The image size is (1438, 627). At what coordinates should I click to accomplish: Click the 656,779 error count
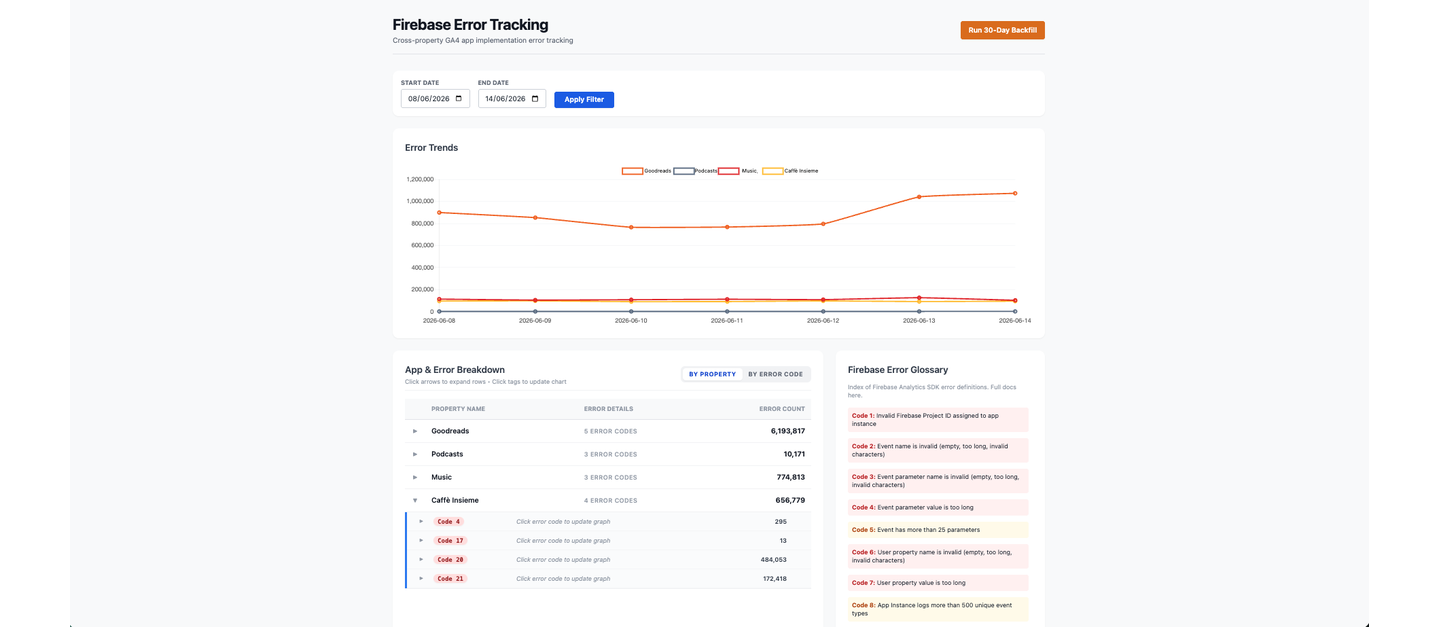click(x=790, y=500)
